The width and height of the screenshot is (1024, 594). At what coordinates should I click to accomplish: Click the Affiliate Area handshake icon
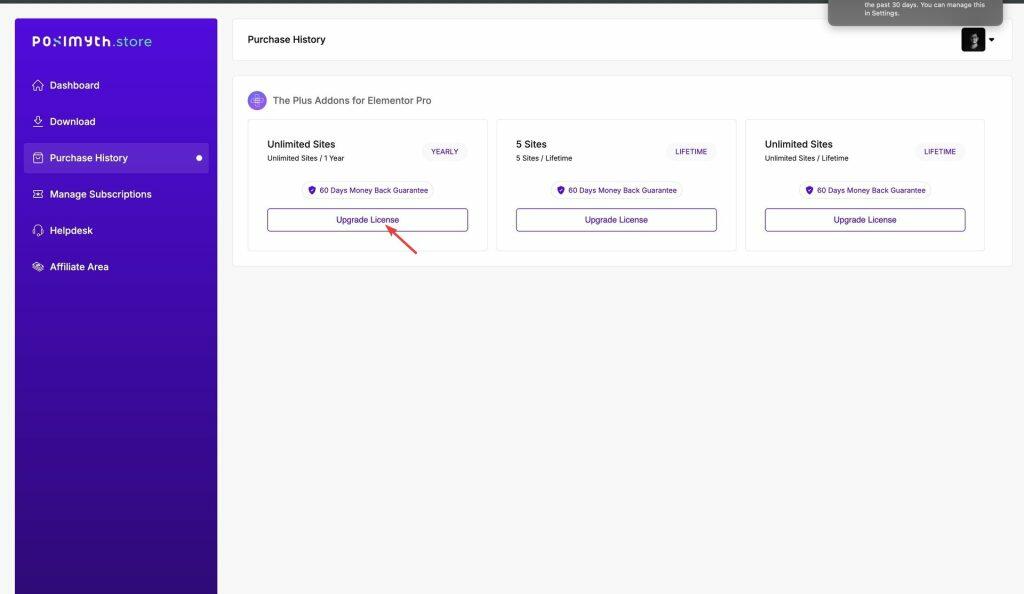point(40,266)
